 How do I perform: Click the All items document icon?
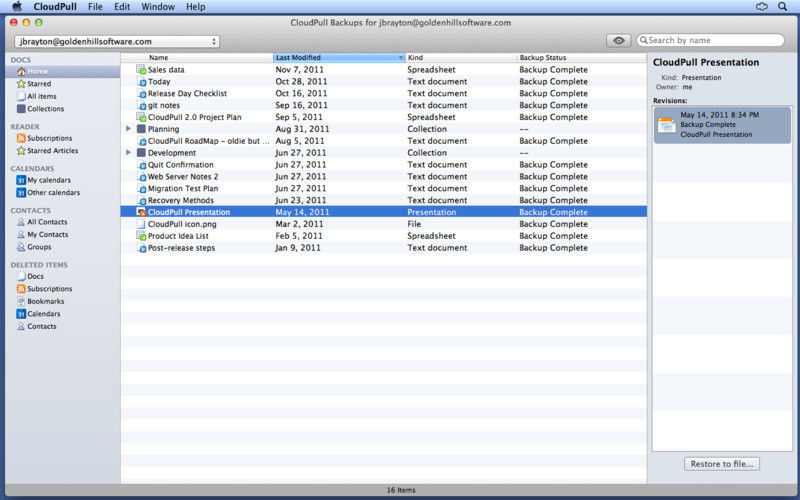coord(21,96)
